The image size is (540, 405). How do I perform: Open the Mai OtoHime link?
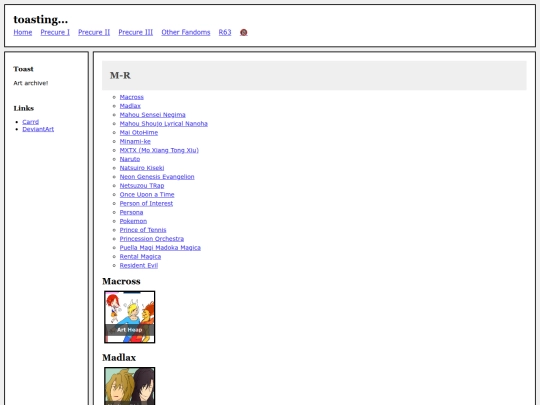point(139,133)
